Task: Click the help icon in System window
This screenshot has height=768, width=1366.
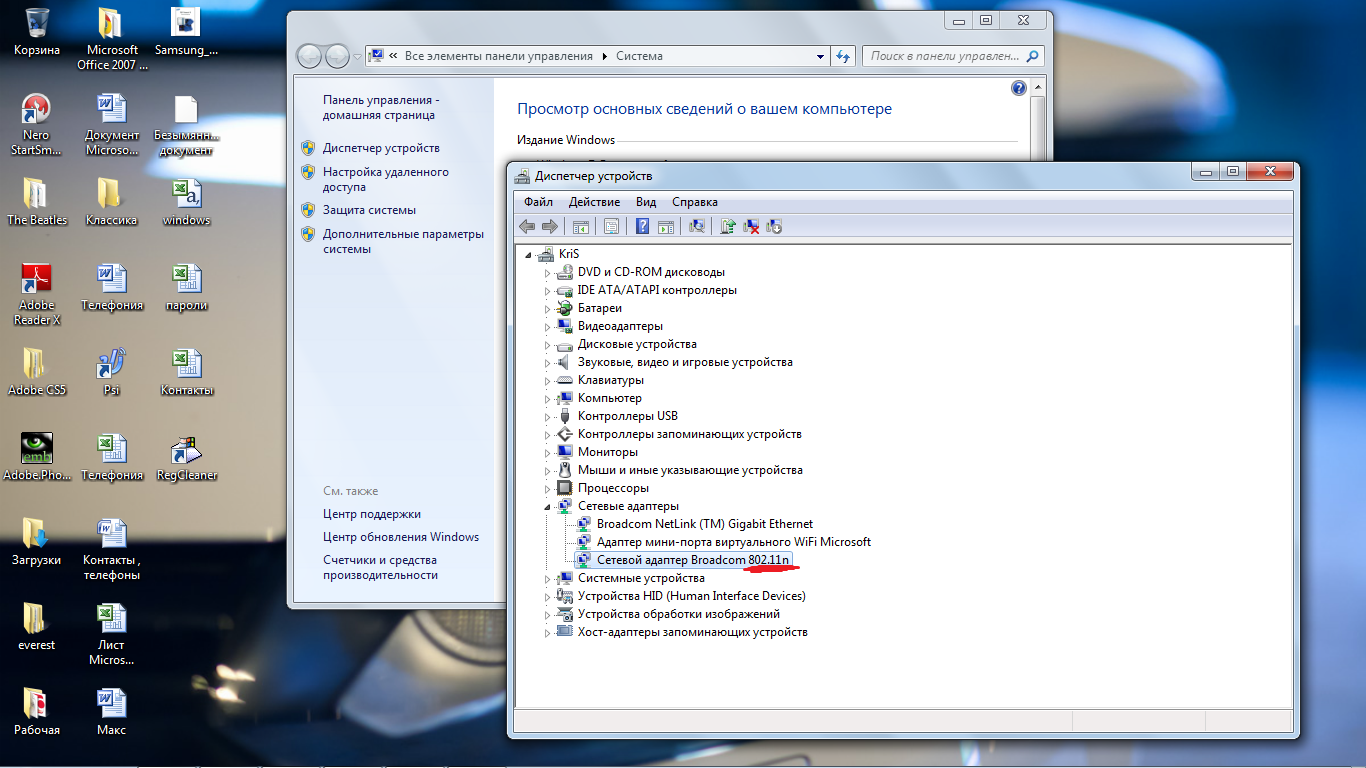Action: click(1019, 88)
